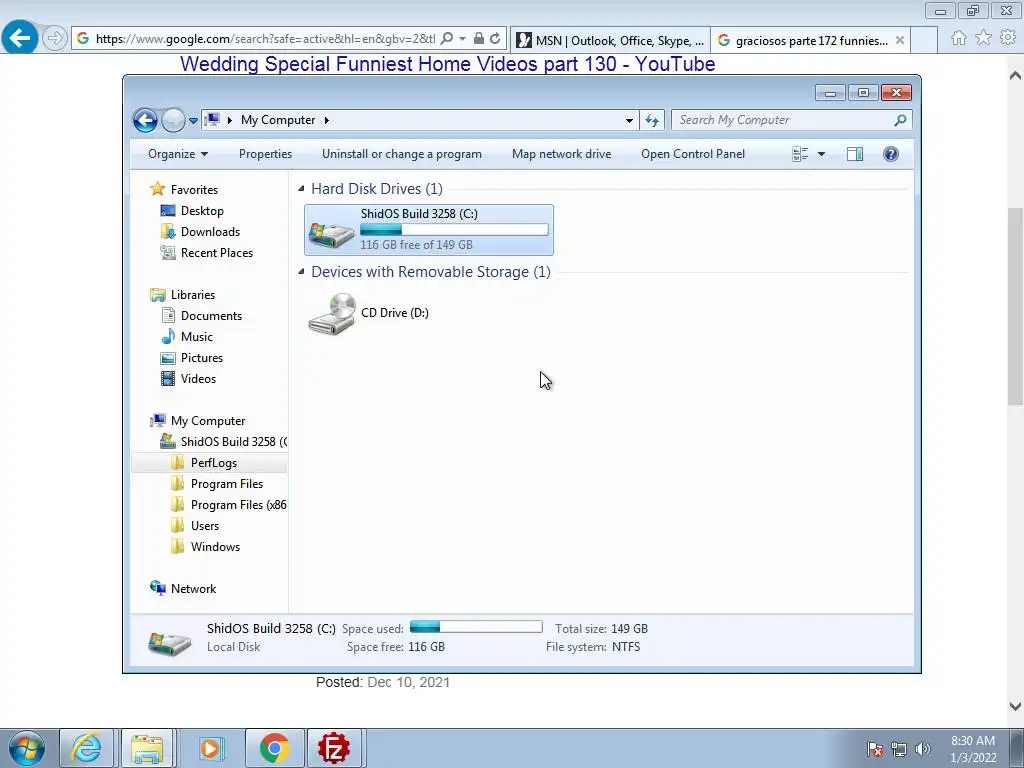Select the ShidOS Build 3258 (C:) drive tile

pos(429,230)
